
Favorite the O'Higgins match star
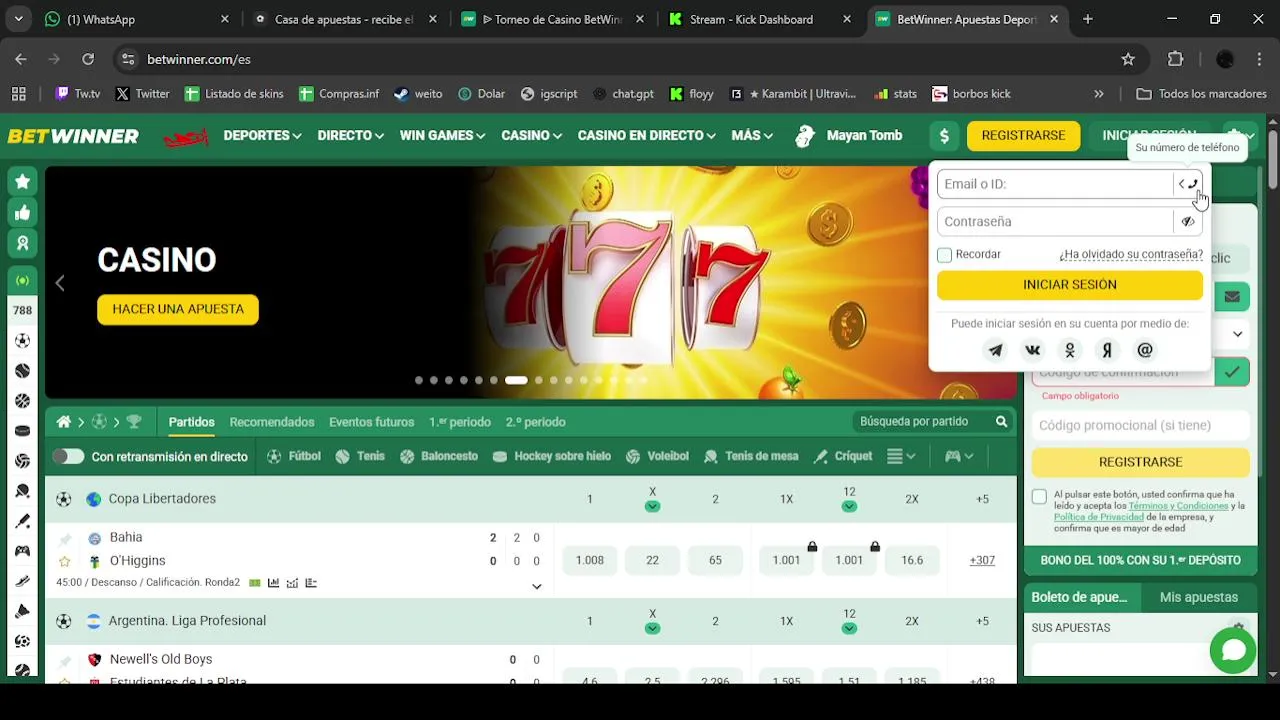[x=65, y=561]
